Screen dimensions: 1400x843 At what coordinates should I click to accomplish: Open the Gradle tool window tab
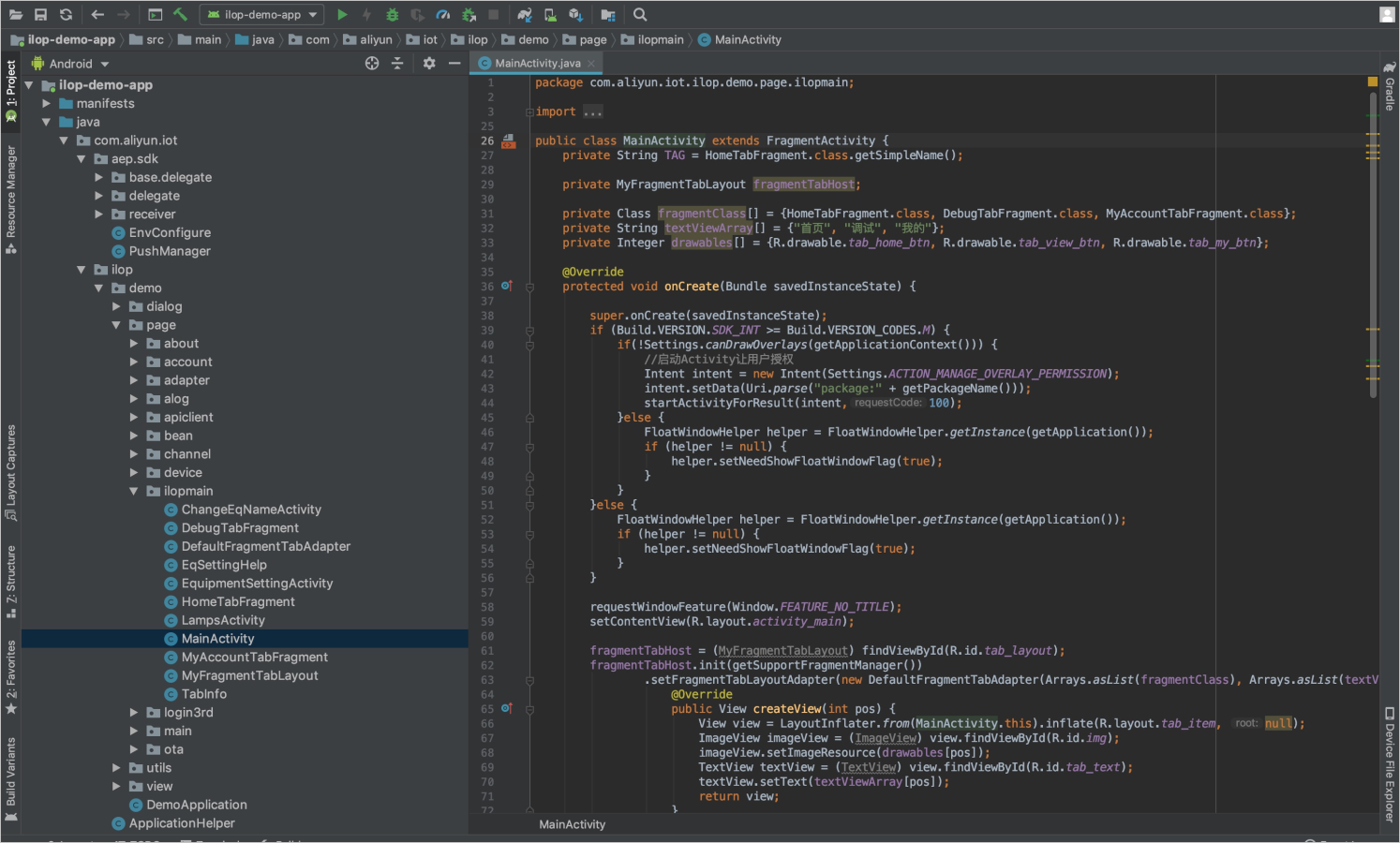(1390, 86)
